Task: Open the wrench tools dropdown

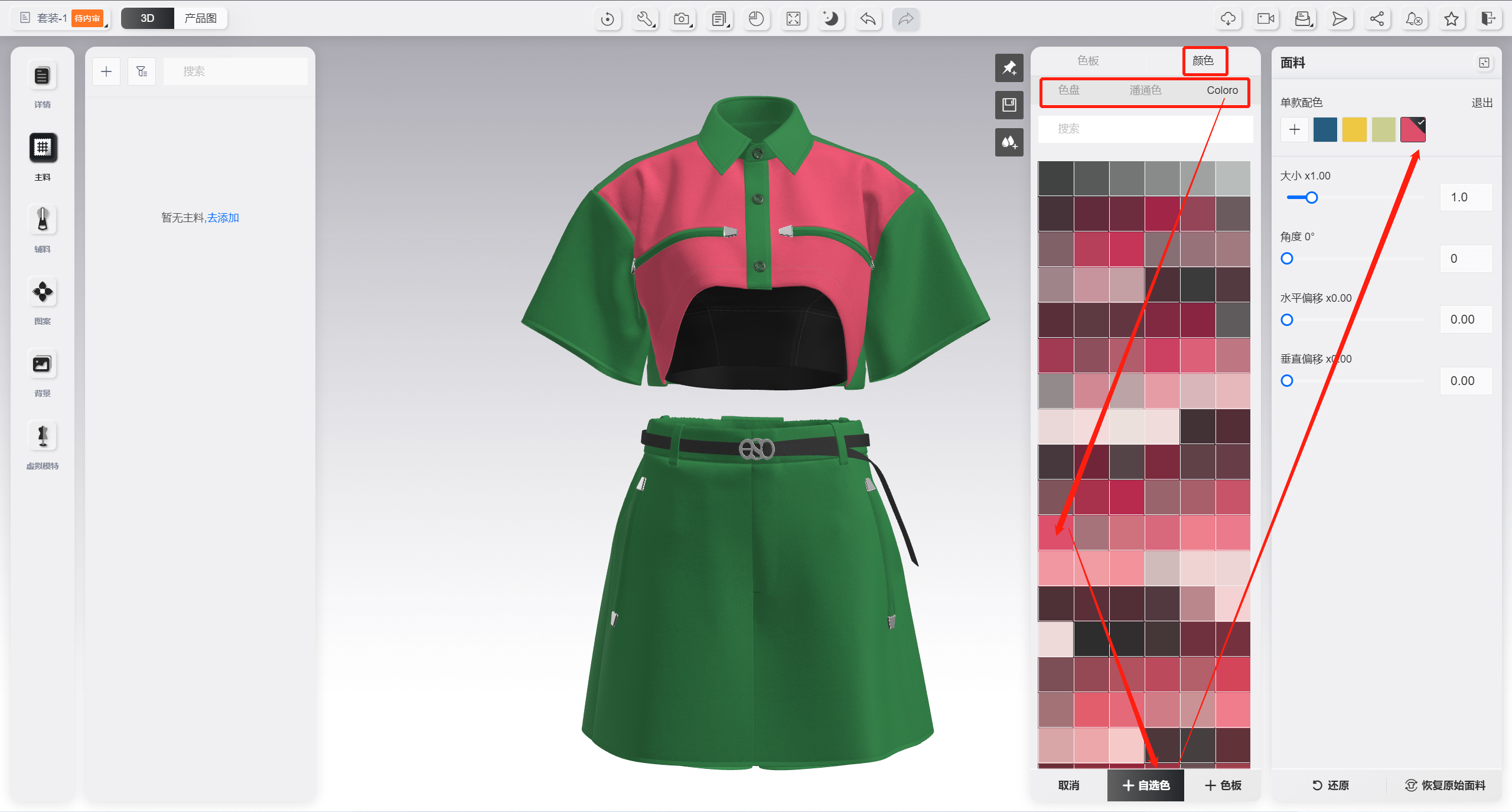Action: click(x=645, y=19)
